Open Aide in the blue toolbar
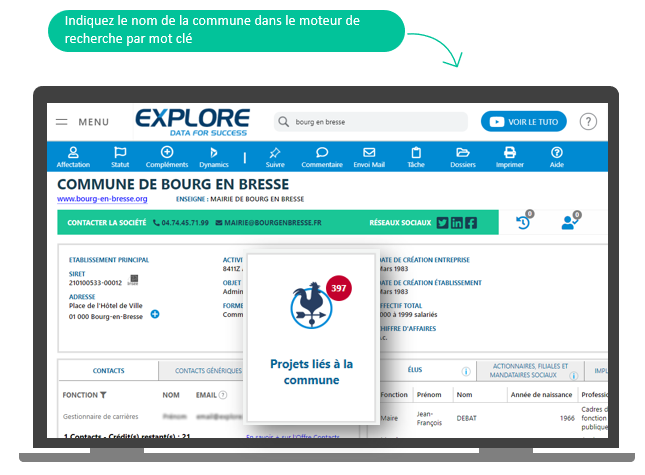The height and width of the screenshot is (475, 645). coord(557,157)
